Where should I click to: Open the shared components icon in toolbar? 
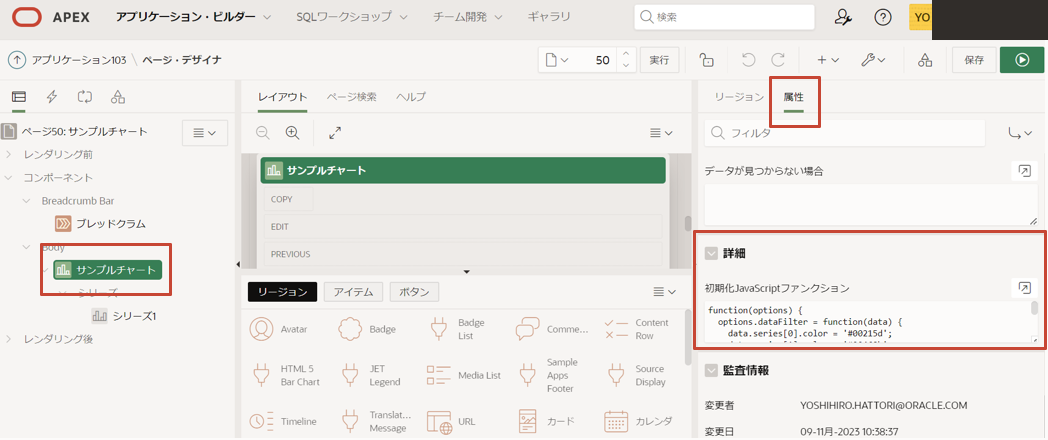[x=924, y=60]
